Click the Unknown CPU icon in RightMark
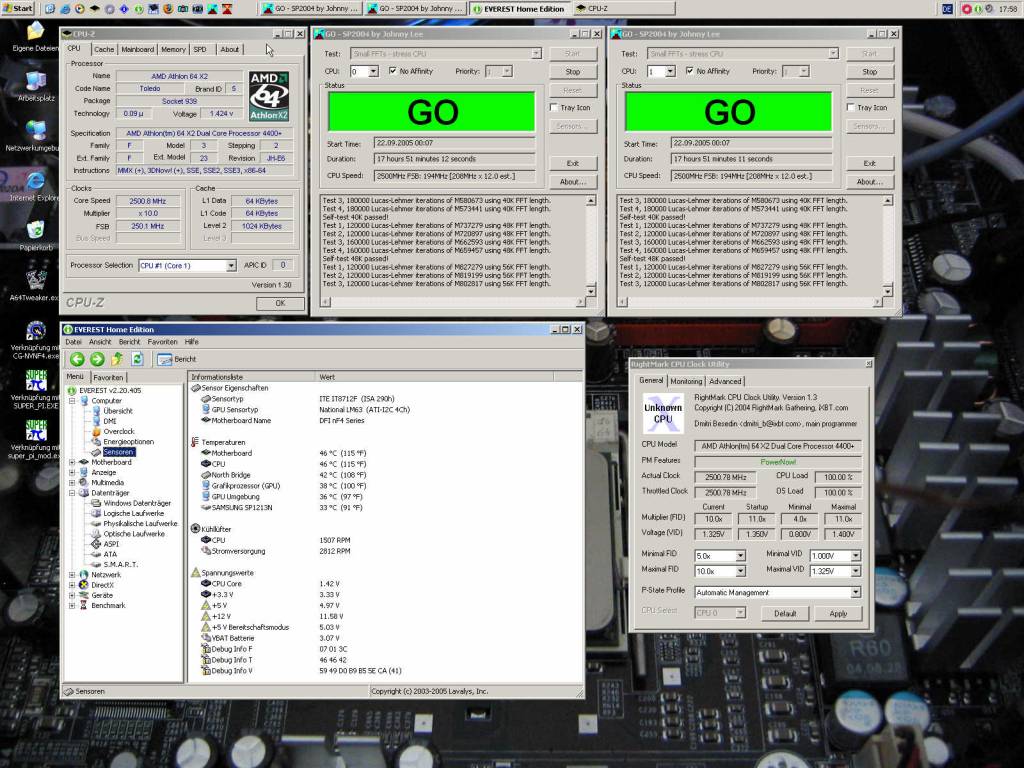The width and height of the screenshot is (1024, 768). pos(663,413)
